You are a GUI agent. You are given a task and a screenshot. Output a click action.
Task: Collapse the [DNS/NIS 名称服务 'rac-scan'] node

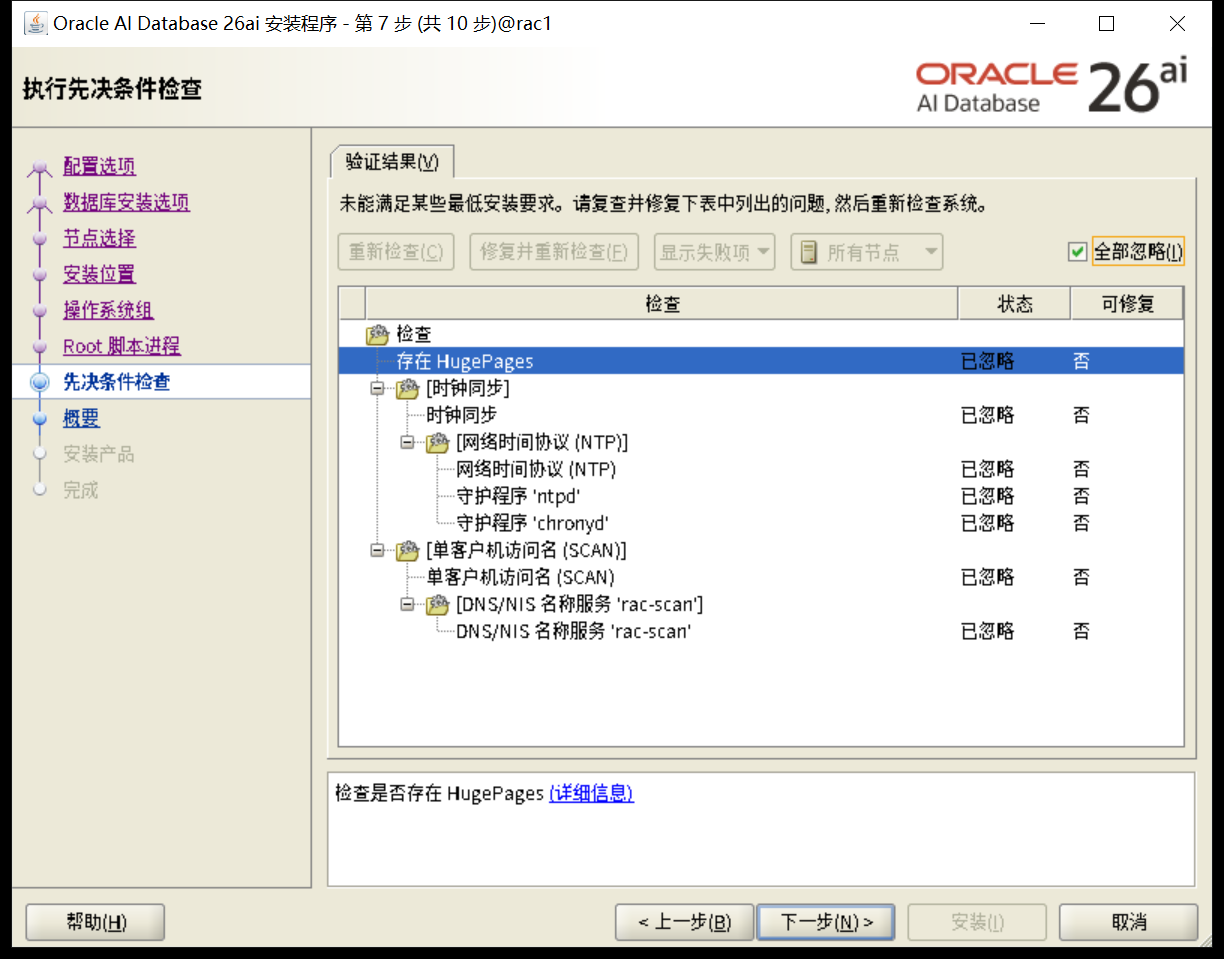click(407, 604)
